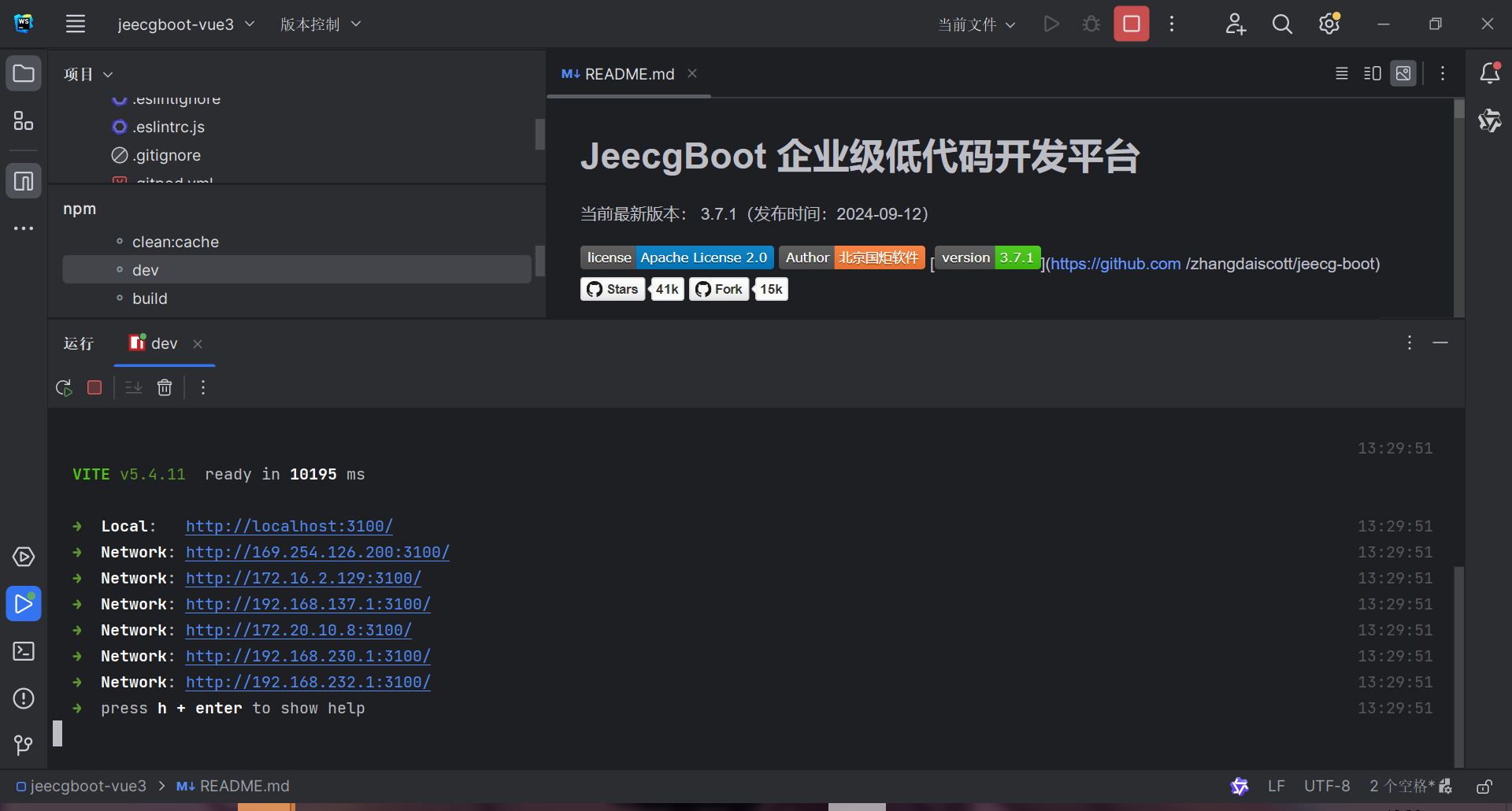
Task: Click the GitHub Stars 41k badge
Action: 632,289
